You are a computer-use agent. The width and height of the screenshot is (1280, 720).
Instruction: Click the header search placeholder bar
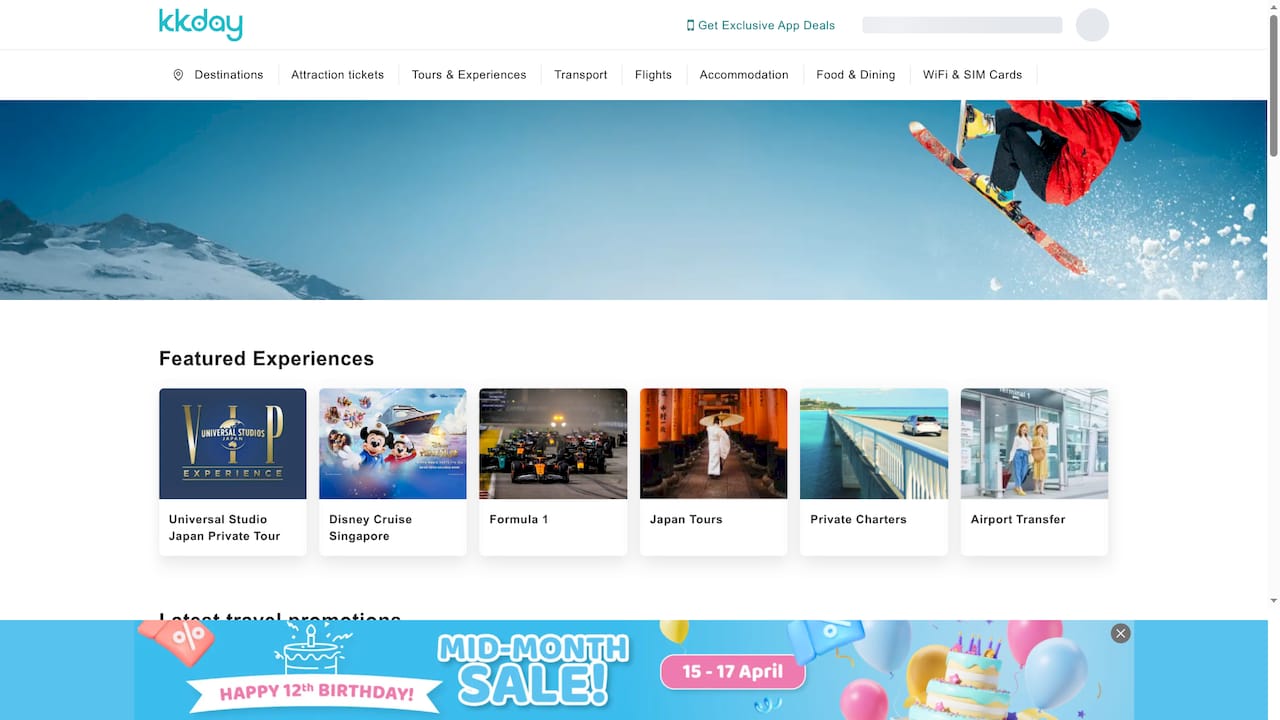(962, 25)
